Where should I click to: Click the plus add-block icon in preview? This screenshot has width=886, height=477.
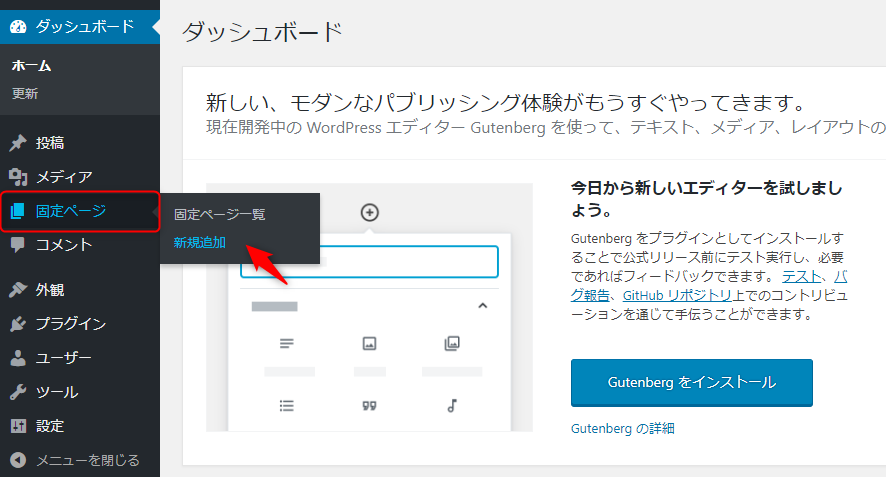(x=370, y=213)
